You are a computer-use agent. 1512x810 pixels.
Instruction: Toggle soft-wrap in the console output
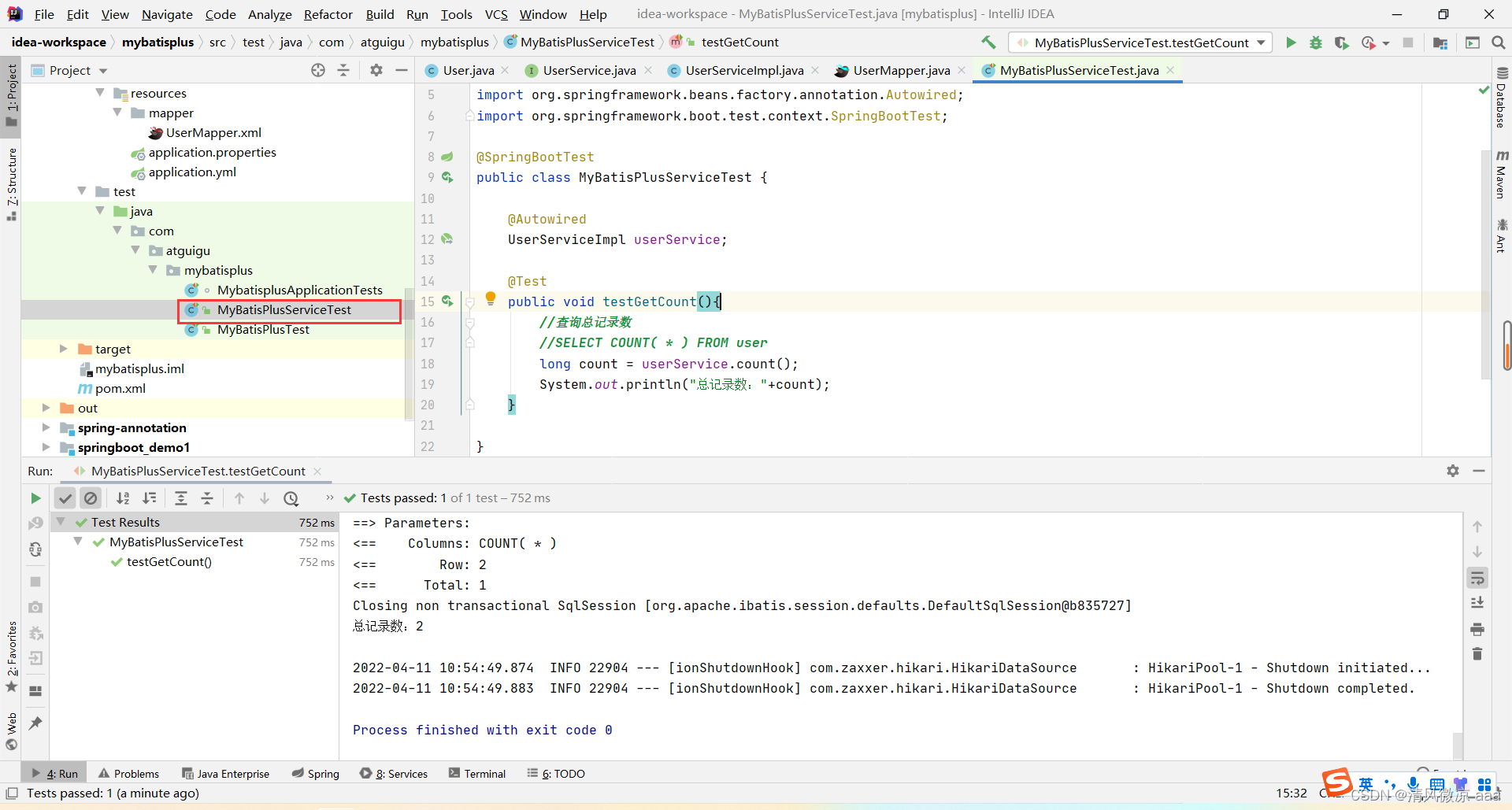1477,579
